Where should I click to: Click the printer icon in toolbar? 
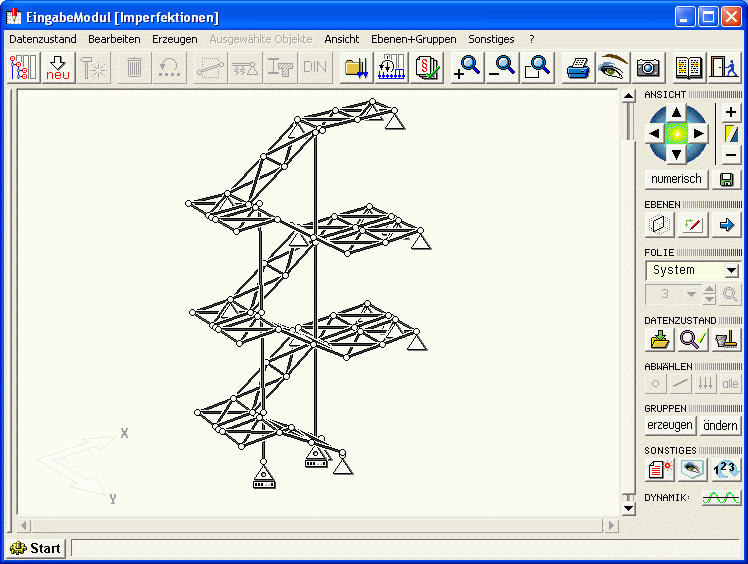tap(577, 67)
